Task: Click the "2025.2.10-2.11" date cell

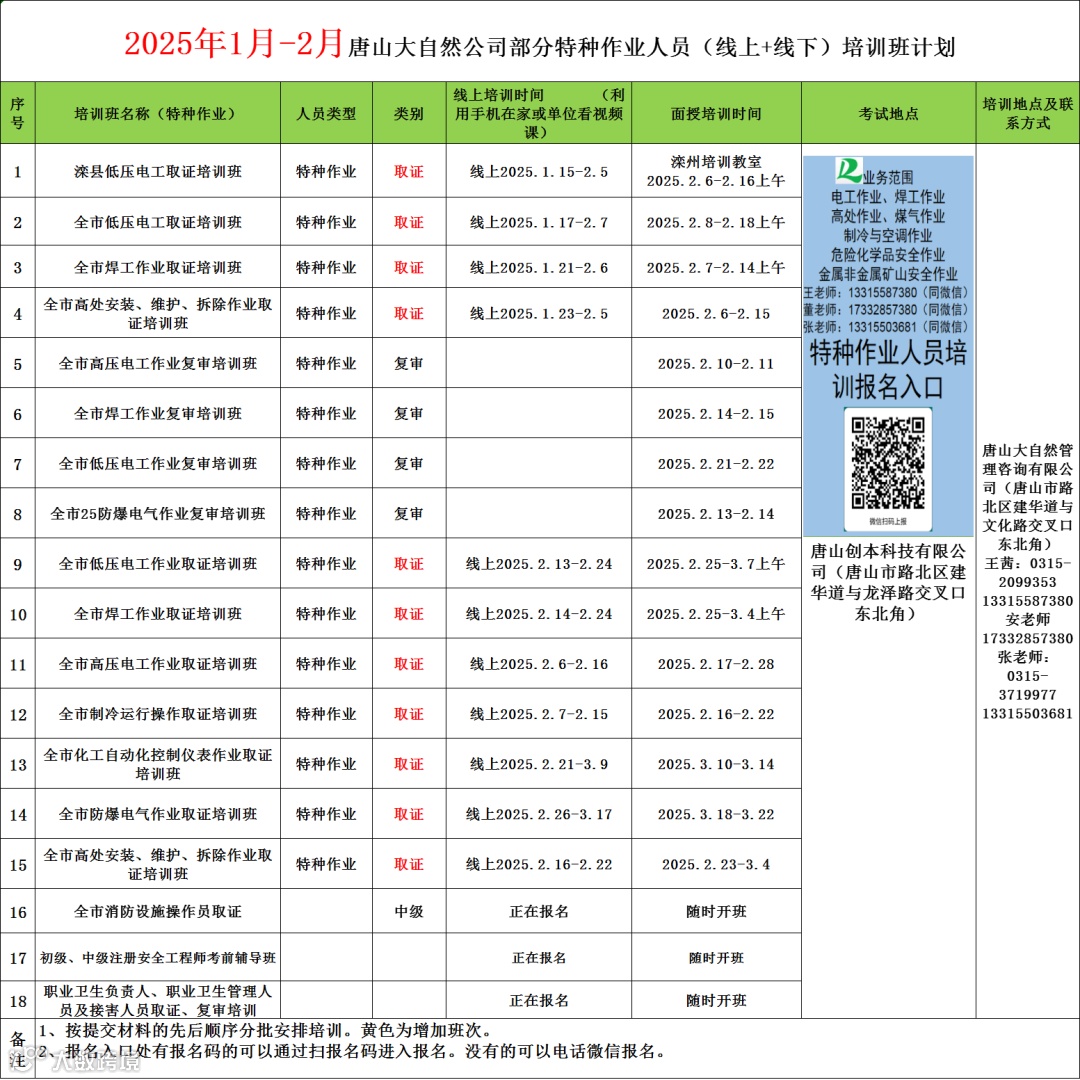Action: click(716, 363)
